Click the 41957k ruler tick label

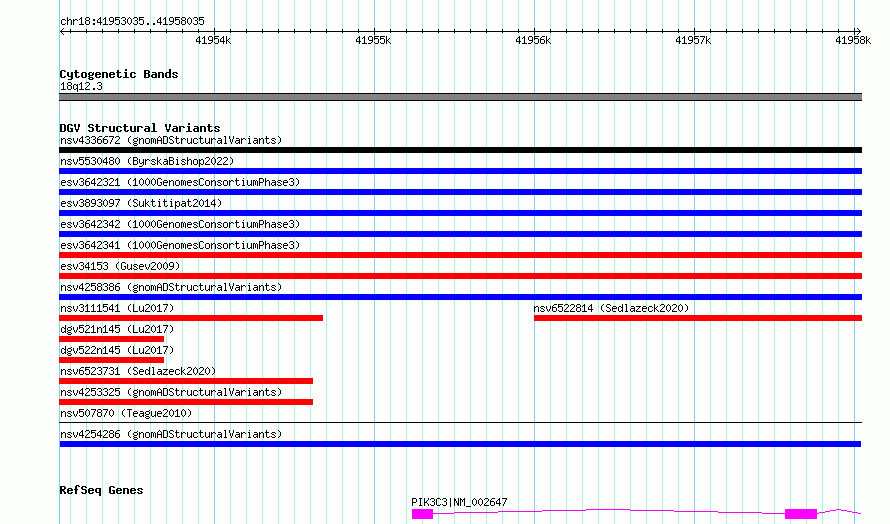click(x=693, y=40)
